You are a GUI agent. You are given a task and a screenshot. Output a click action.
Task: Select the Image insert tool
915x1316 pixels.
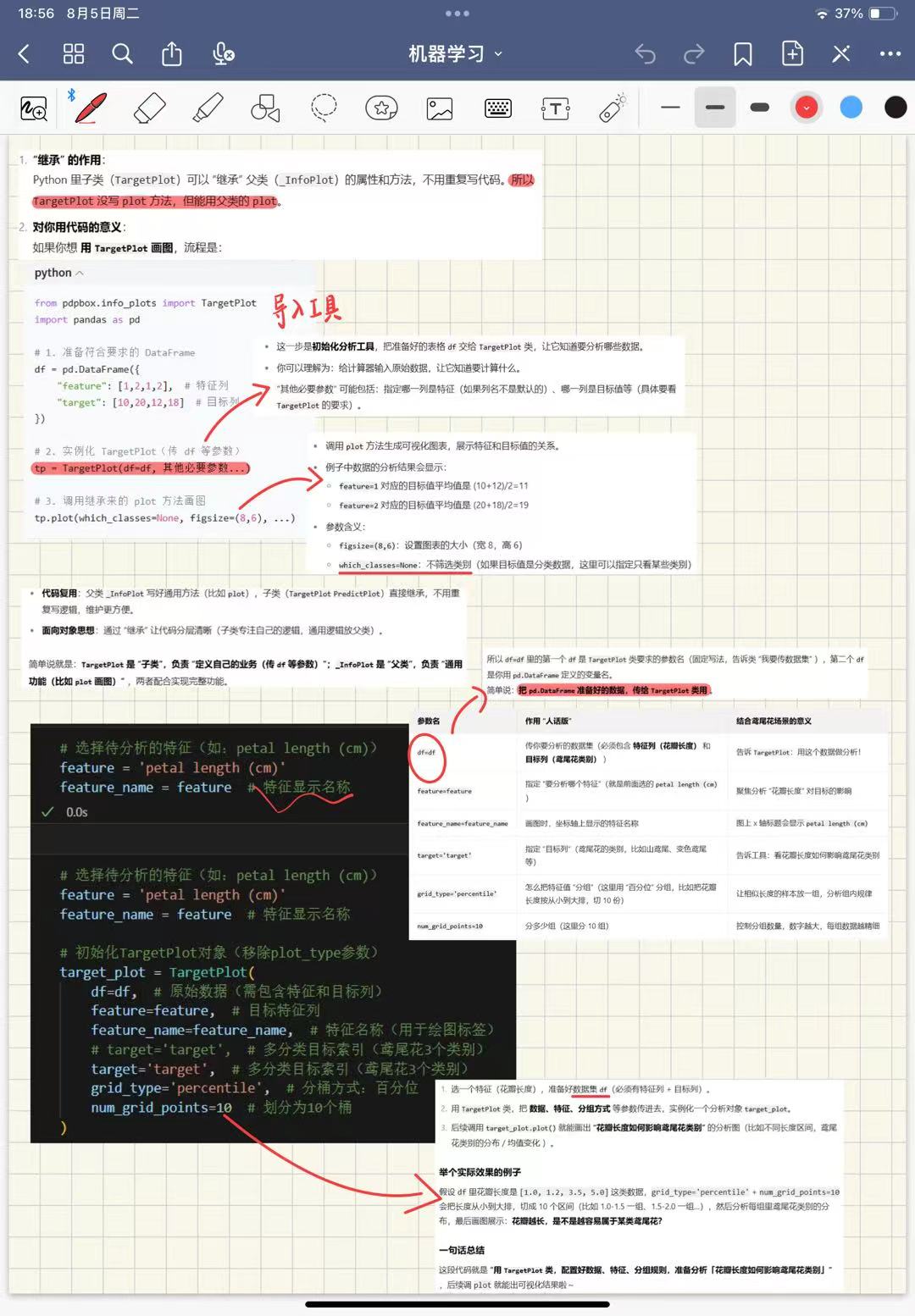pyautogui.click(x=440, y=108)
